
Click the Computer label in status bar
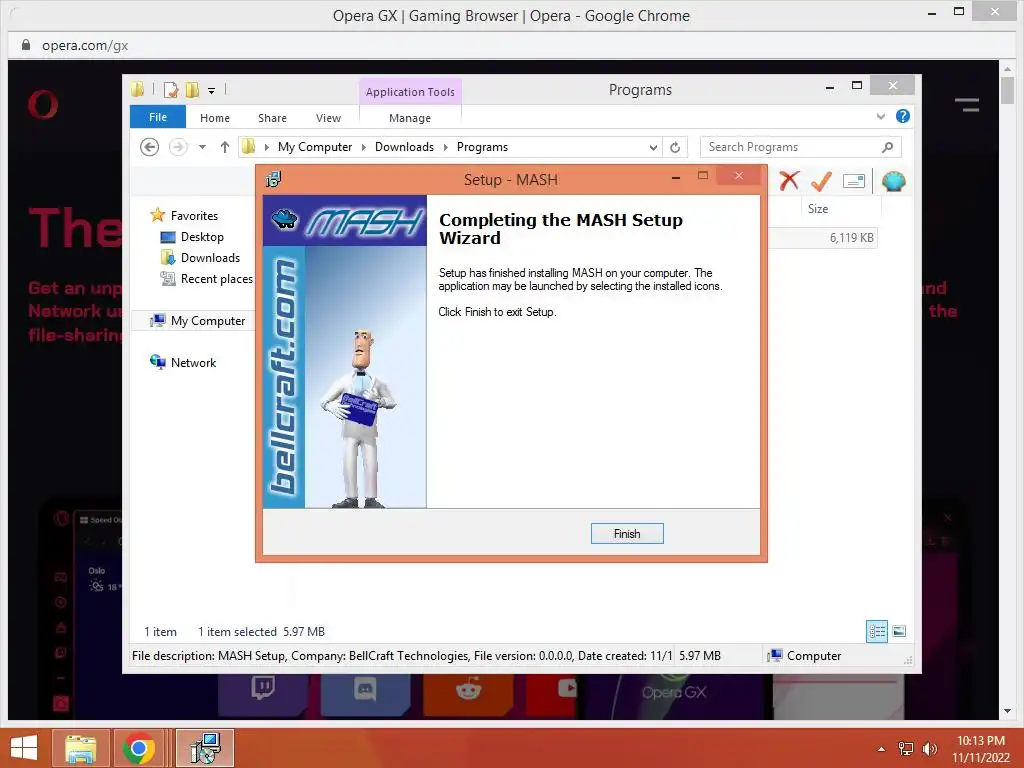click(814, 656)
